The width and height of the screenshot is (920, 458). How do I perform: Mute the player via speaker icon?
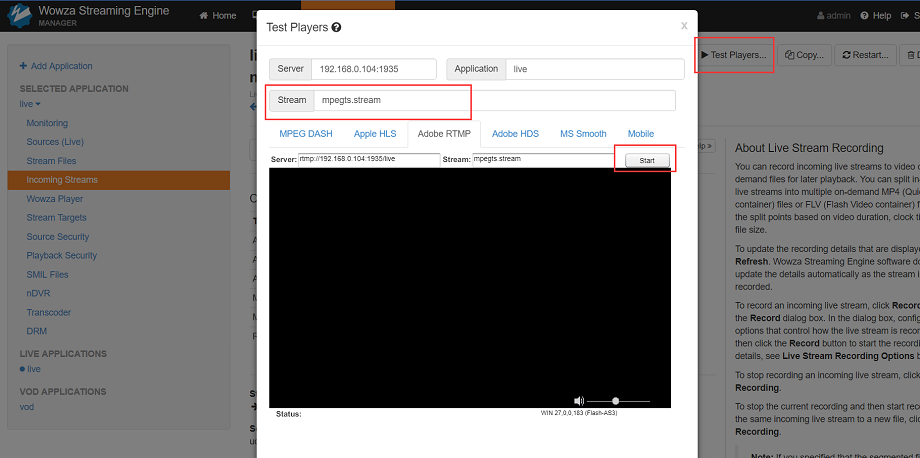[x=579, y=401]
